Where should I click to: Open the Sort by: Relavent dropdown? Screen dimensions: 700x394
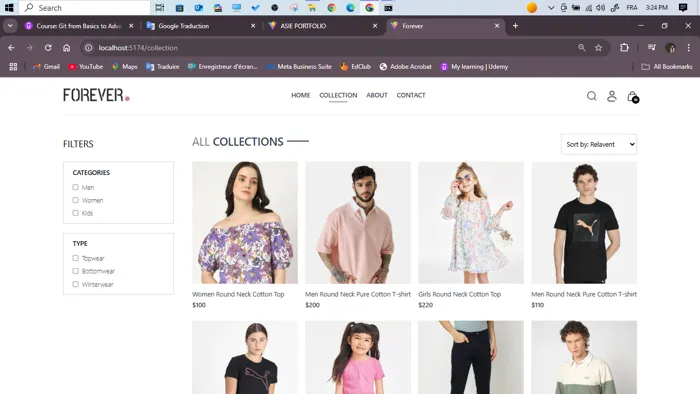(x=599, y=144)
